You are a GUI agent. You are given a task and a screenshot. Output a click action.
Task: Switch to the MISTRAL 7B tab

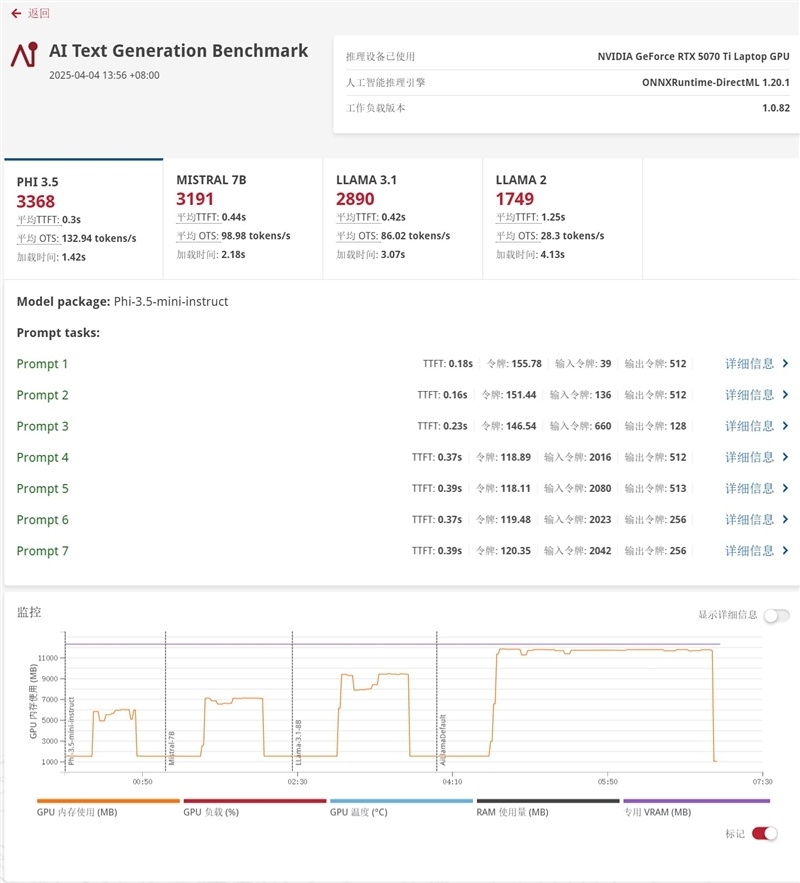[x=243, y=218]
